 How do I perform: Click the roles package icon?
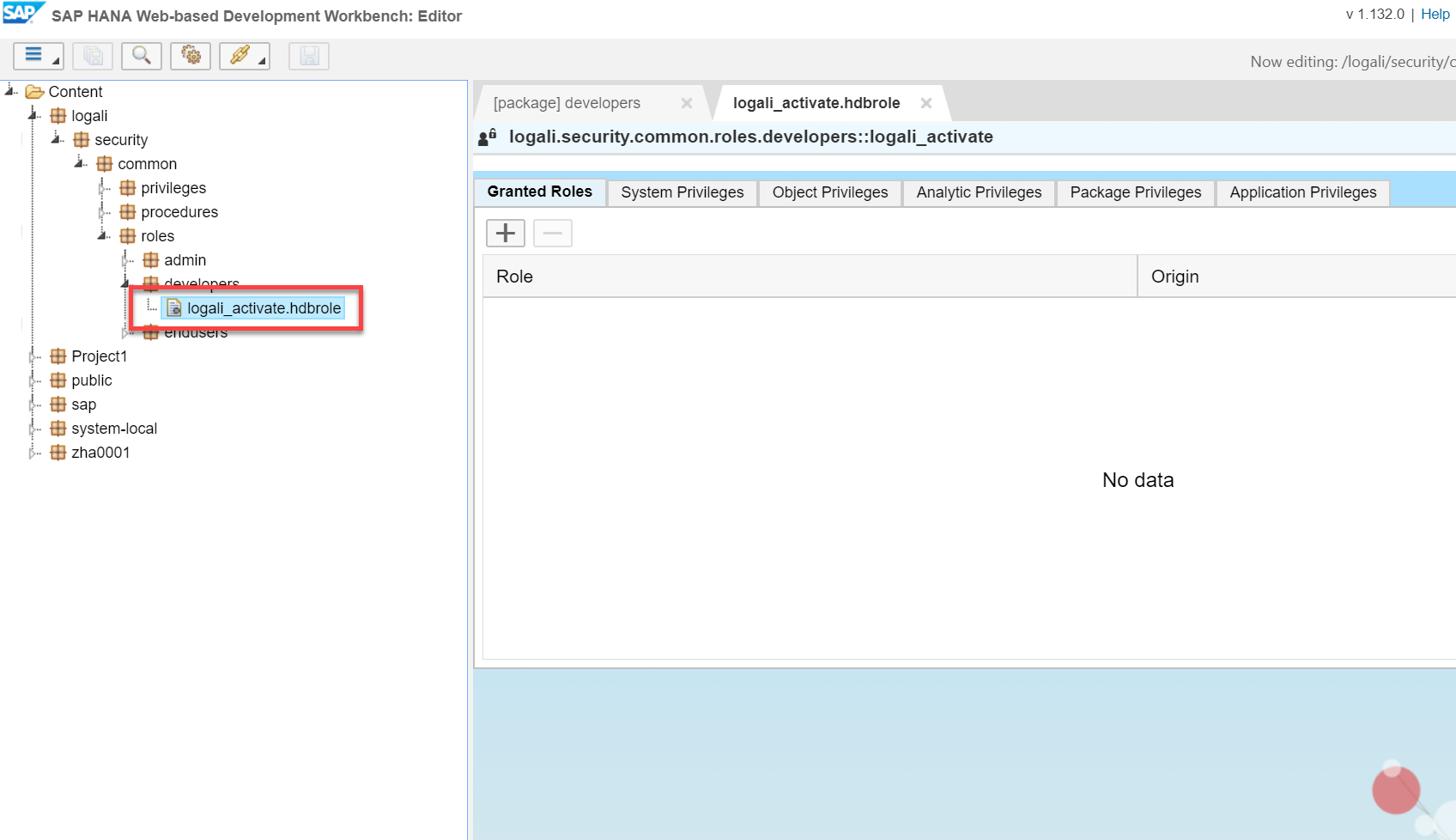[x=128, y=236]
